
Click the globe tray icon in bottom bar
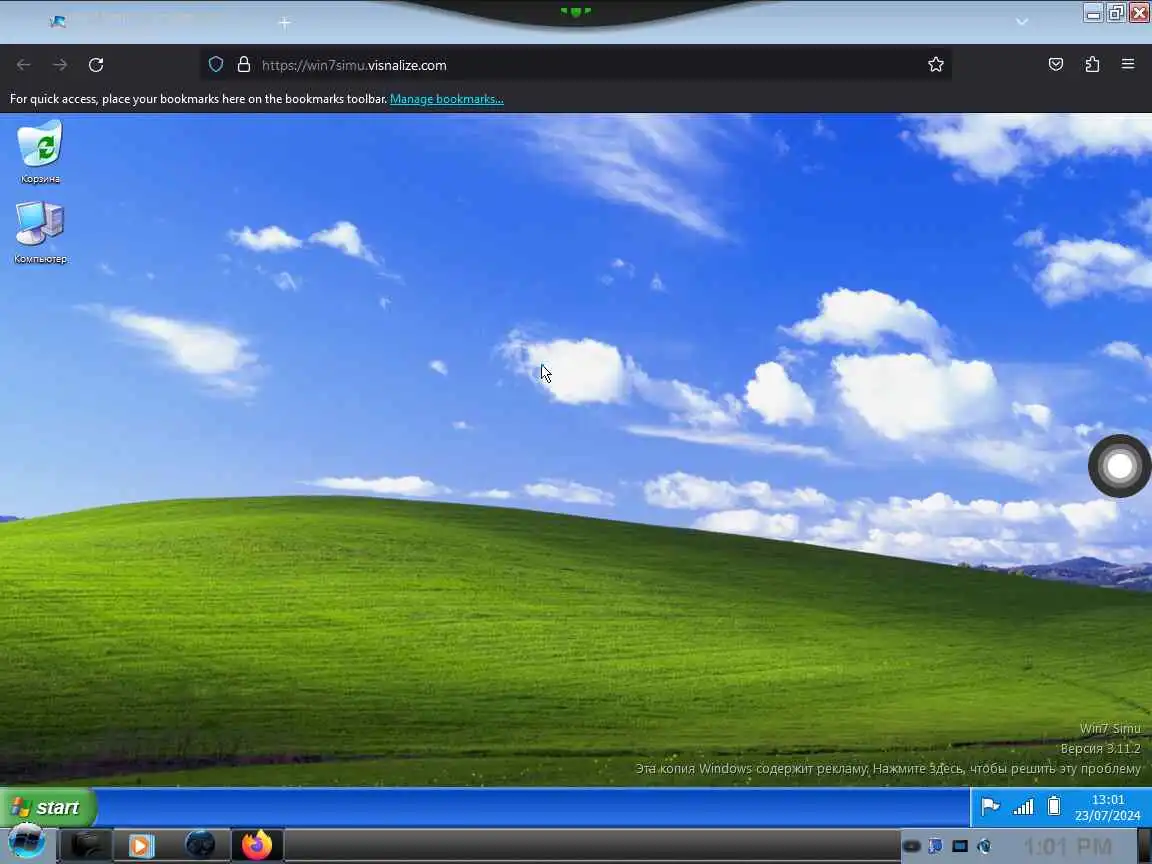(984, 846)
